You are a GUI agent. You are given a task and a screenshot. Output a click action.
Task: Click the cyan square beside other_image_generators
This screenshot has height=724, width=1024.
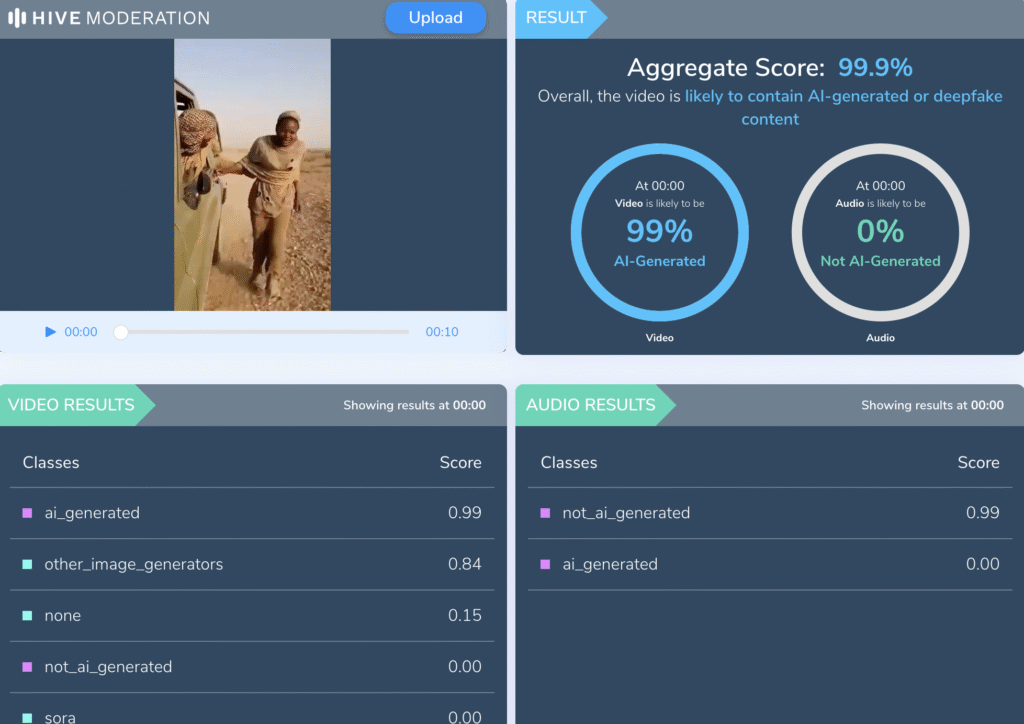coord(27,565)
